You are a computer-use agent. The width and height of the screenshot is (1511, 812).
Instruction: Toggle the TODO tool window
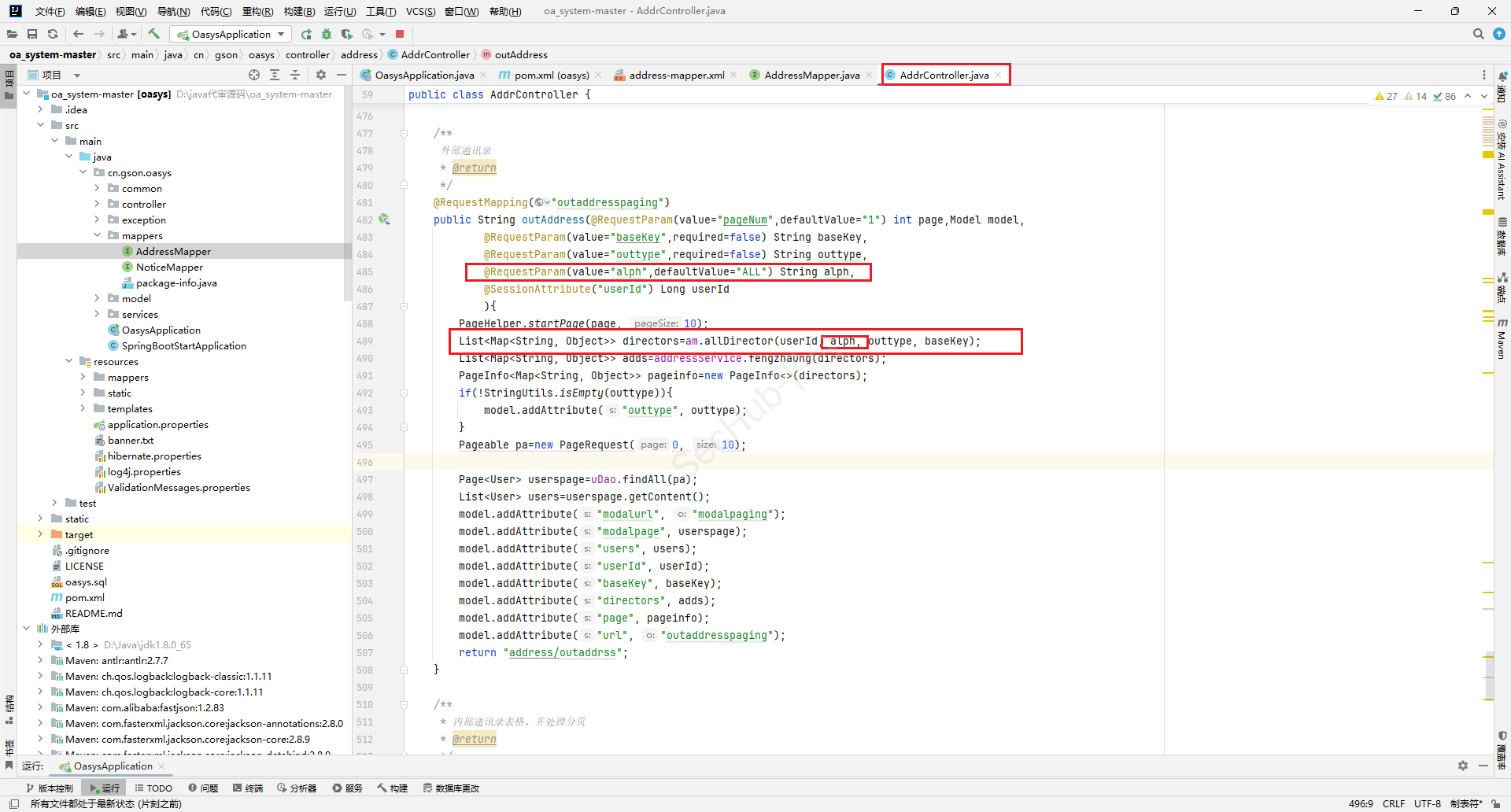pyautogui.click(x=153, y=788)
